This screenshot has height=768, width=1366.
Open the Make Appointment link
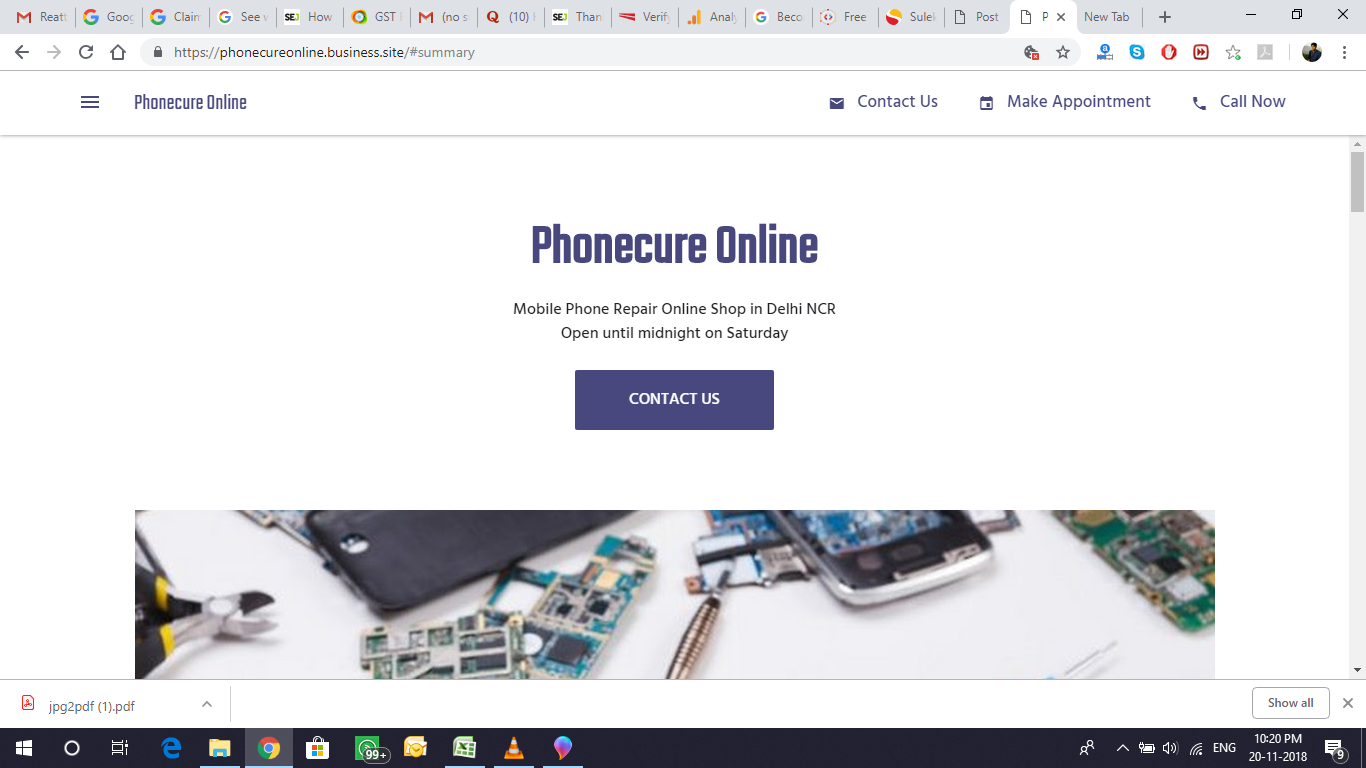(x=1078, y=102)
